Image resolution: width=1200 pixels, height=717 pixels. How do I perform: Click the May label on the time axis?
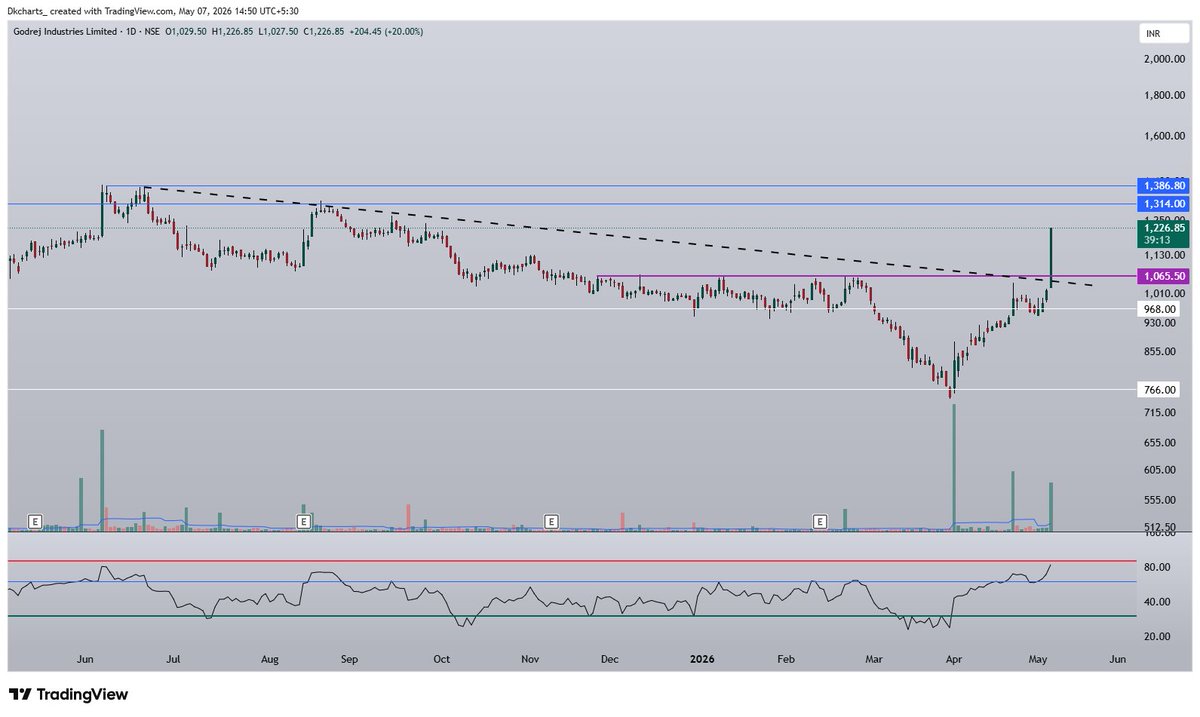tap(1036, 660)
